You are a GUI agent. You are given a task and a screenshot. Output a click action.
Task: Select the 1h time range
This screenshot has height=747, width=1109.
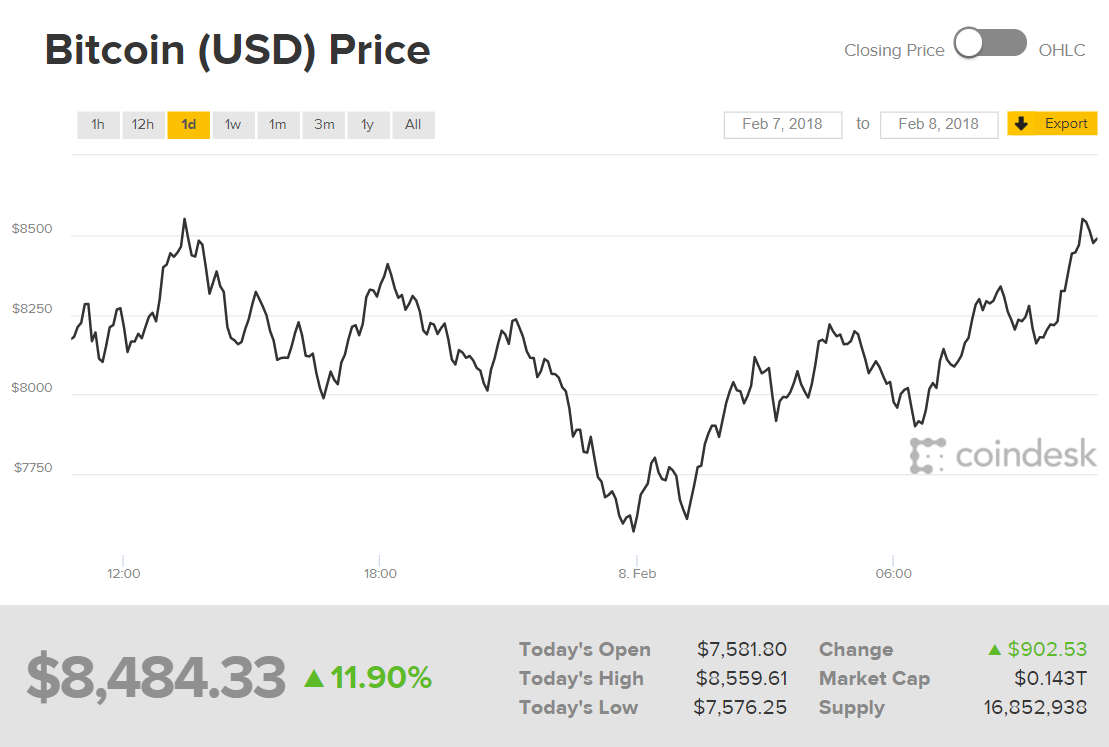coord(98,125)
